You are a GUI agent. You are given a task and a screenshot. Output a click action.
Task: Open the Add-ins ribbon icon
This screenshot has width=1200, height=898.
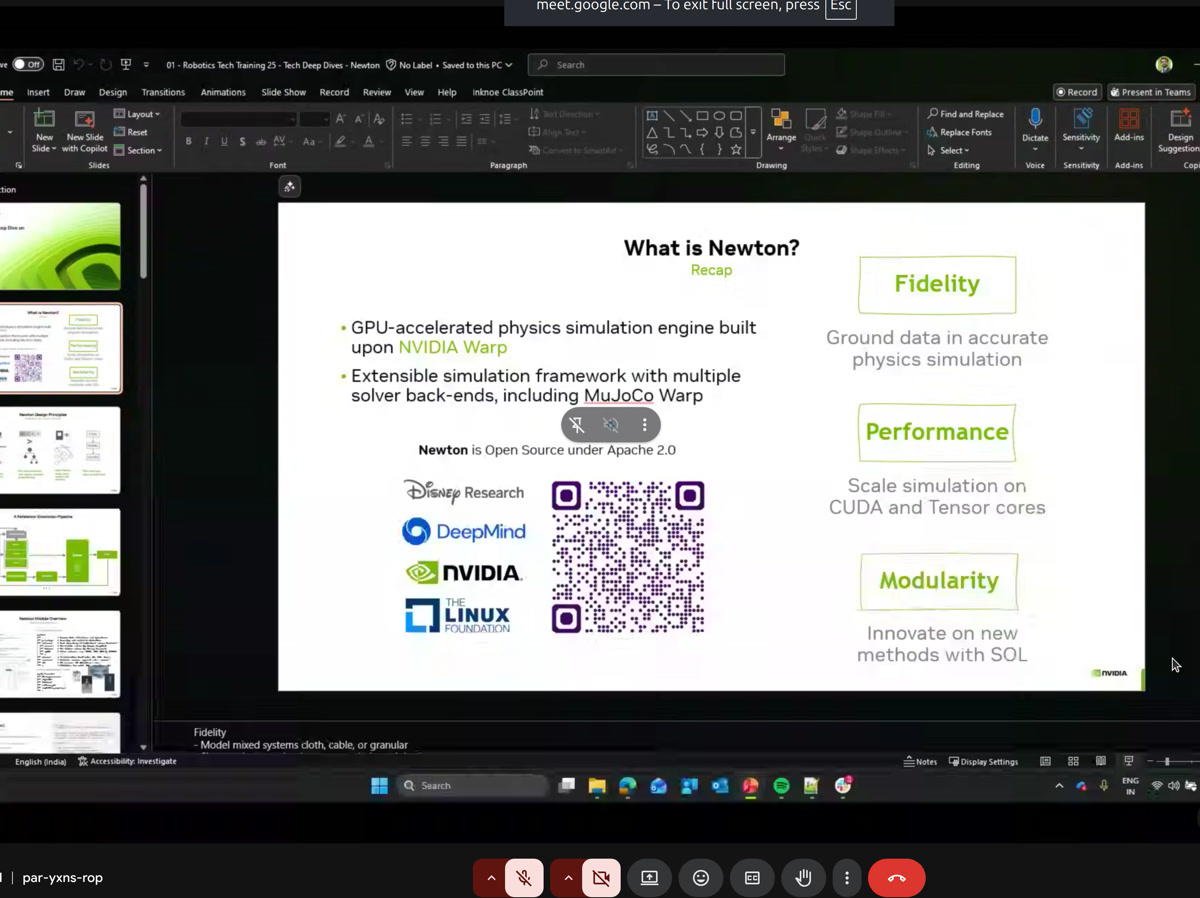click(x=1129, y=120)
